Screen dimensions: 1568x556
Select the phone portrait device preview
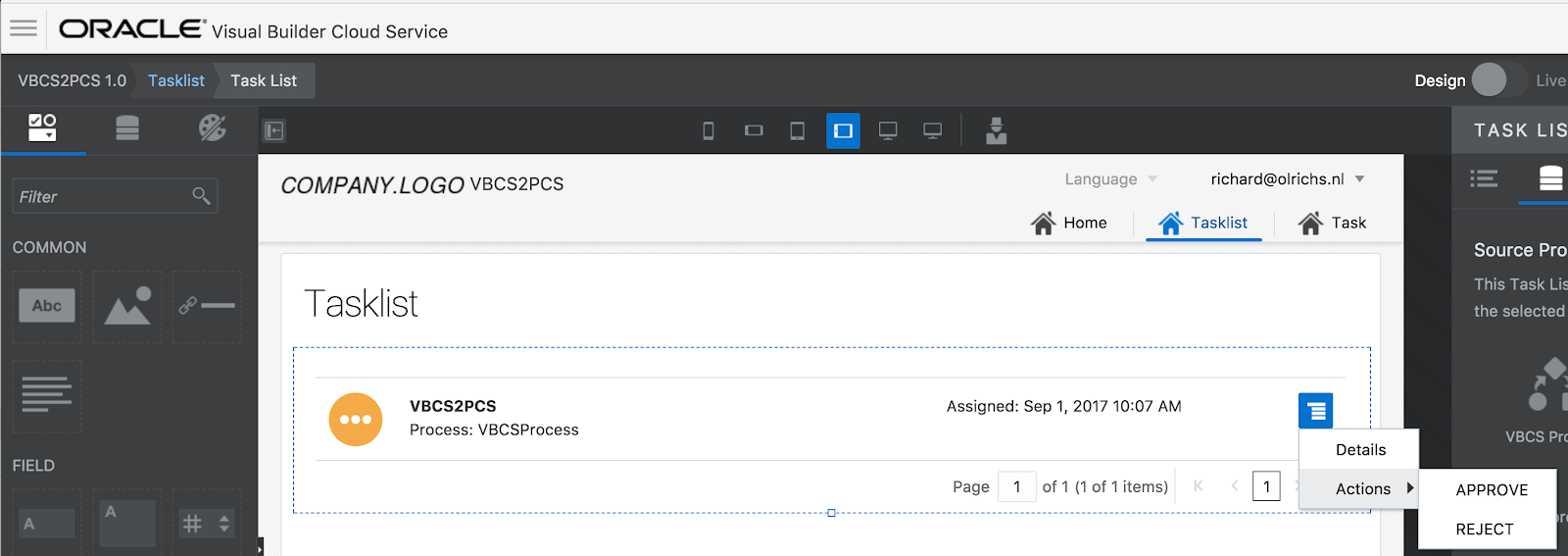click(709, 130)
